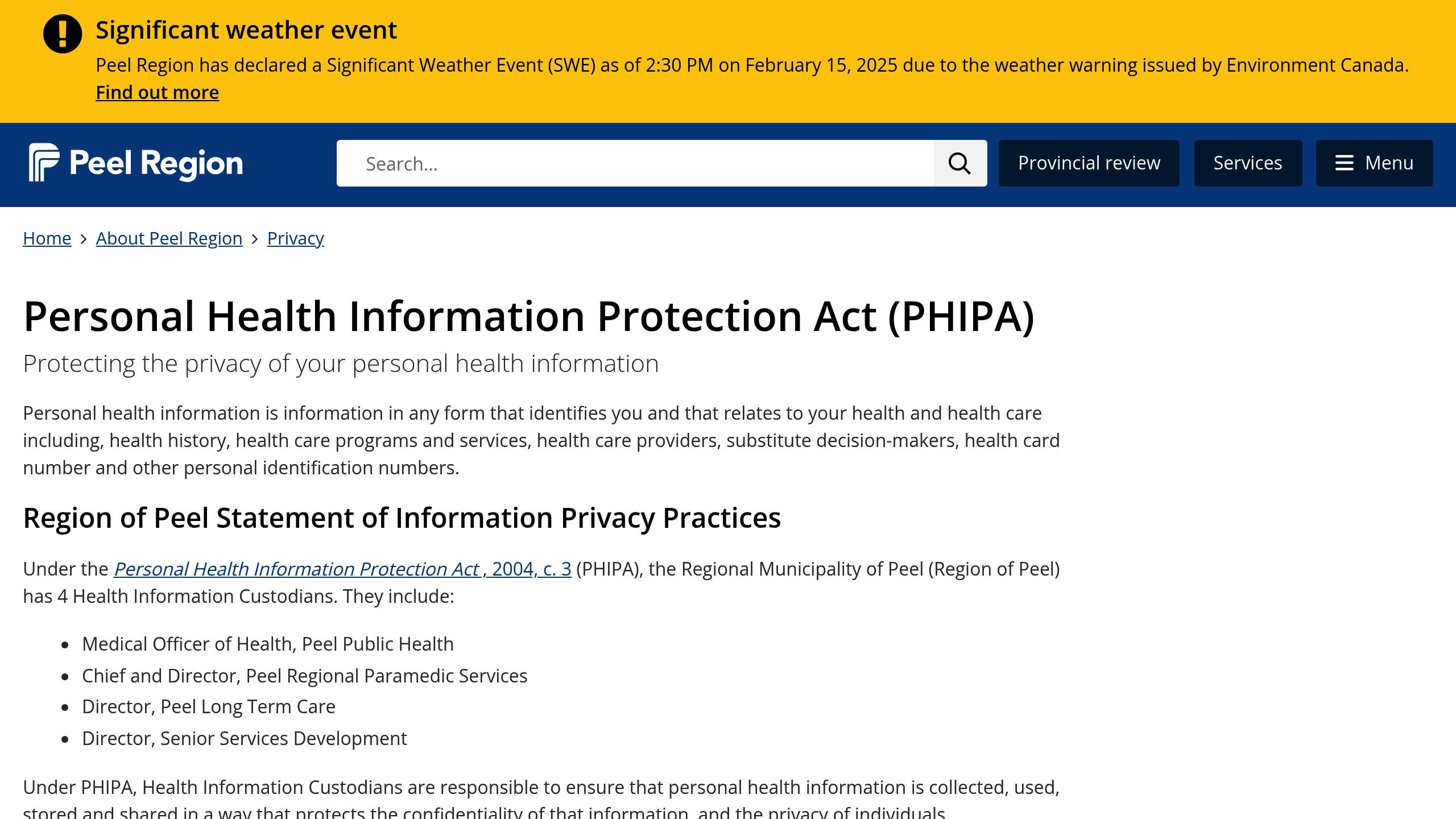1456x819 pixels.
Task: Click the Peel Region logo emblem
Action: coord(44,163)
